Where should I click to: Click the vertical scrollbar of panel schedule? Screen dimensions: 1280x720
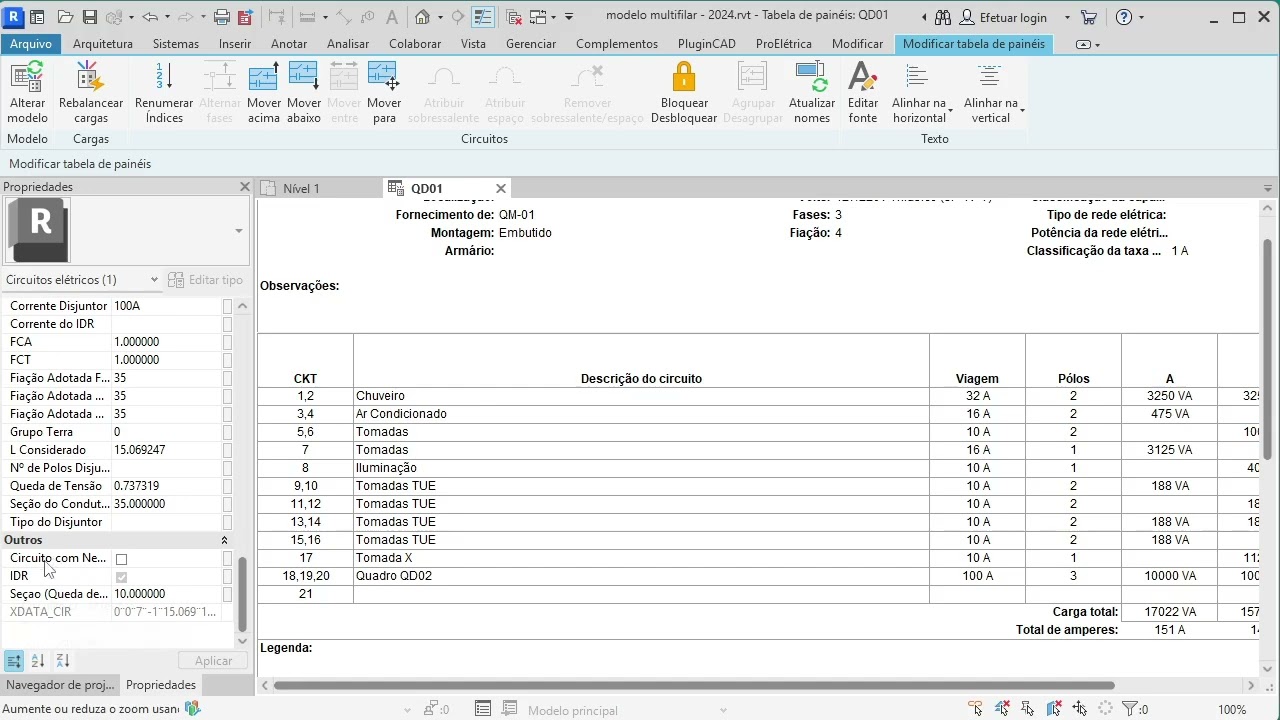point(1267,348)
